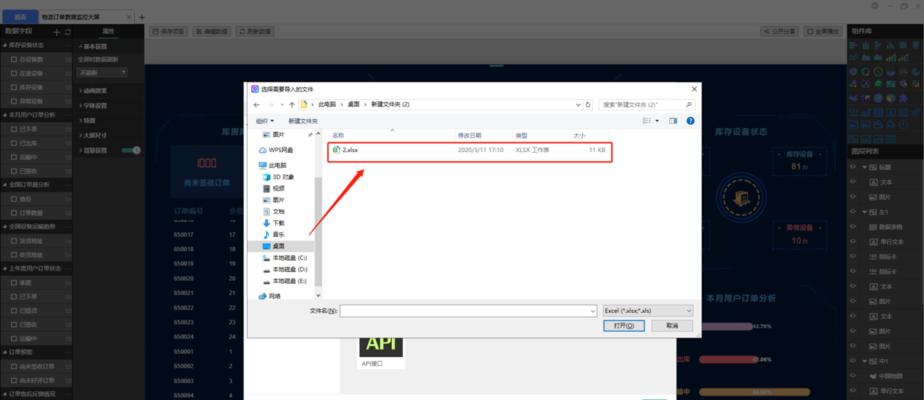Image resolution: width=924 pixels, height=400 pixels.
Task: Hide the 中国地图 layer
Action: pyautogui.click(x=853, y=375)
